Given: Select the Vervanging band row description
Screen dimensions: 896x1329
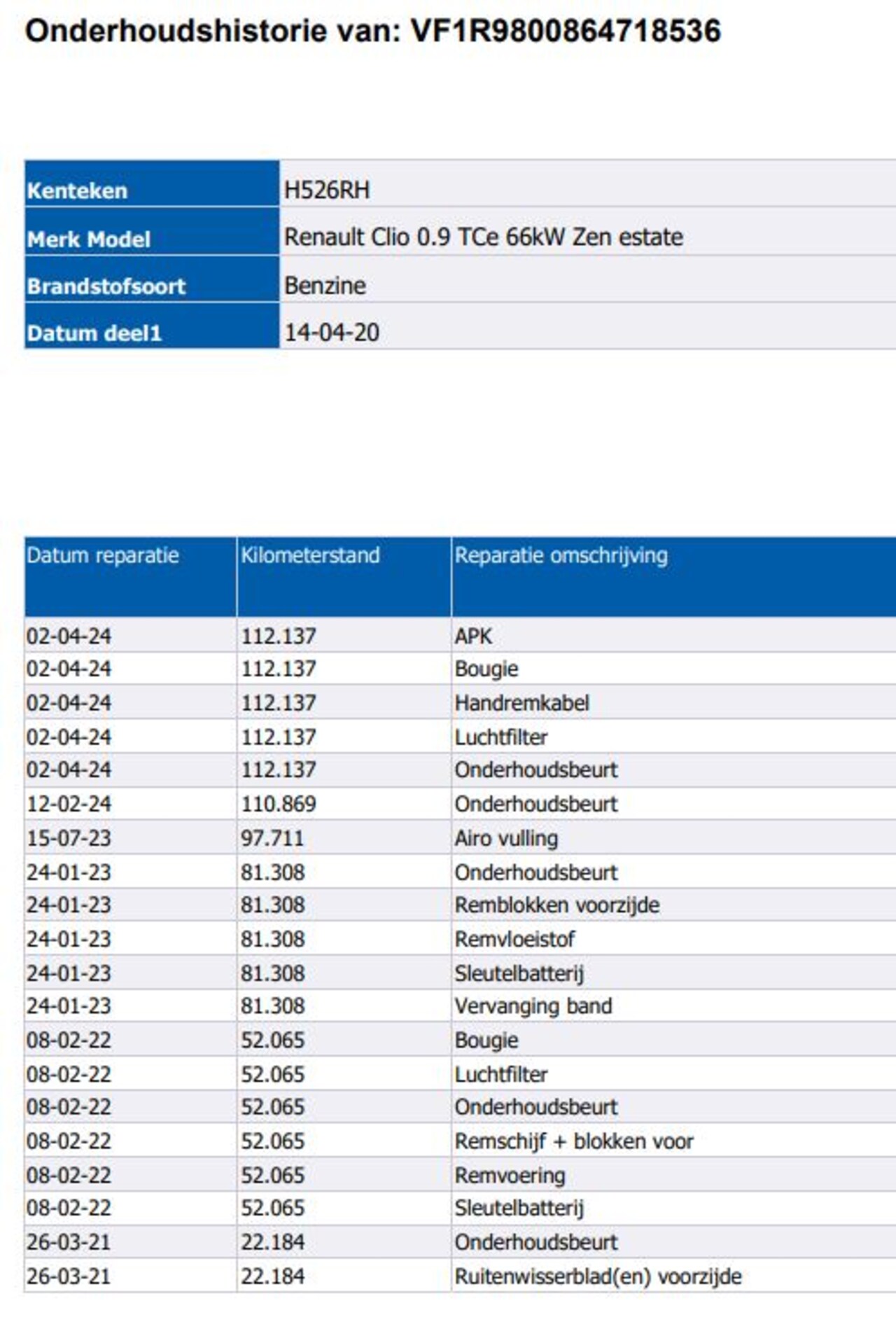Looking at the screenshot, I should point(533,1006).
